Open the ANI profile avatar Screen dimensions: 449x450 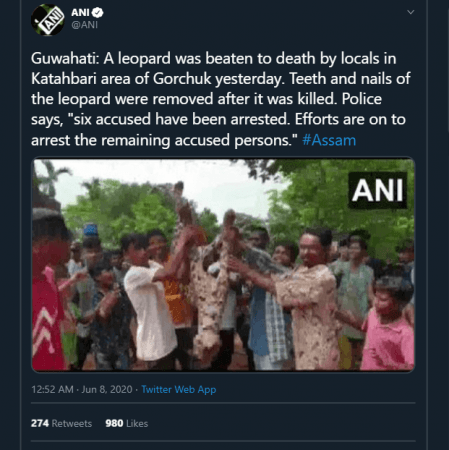[48, 20]
